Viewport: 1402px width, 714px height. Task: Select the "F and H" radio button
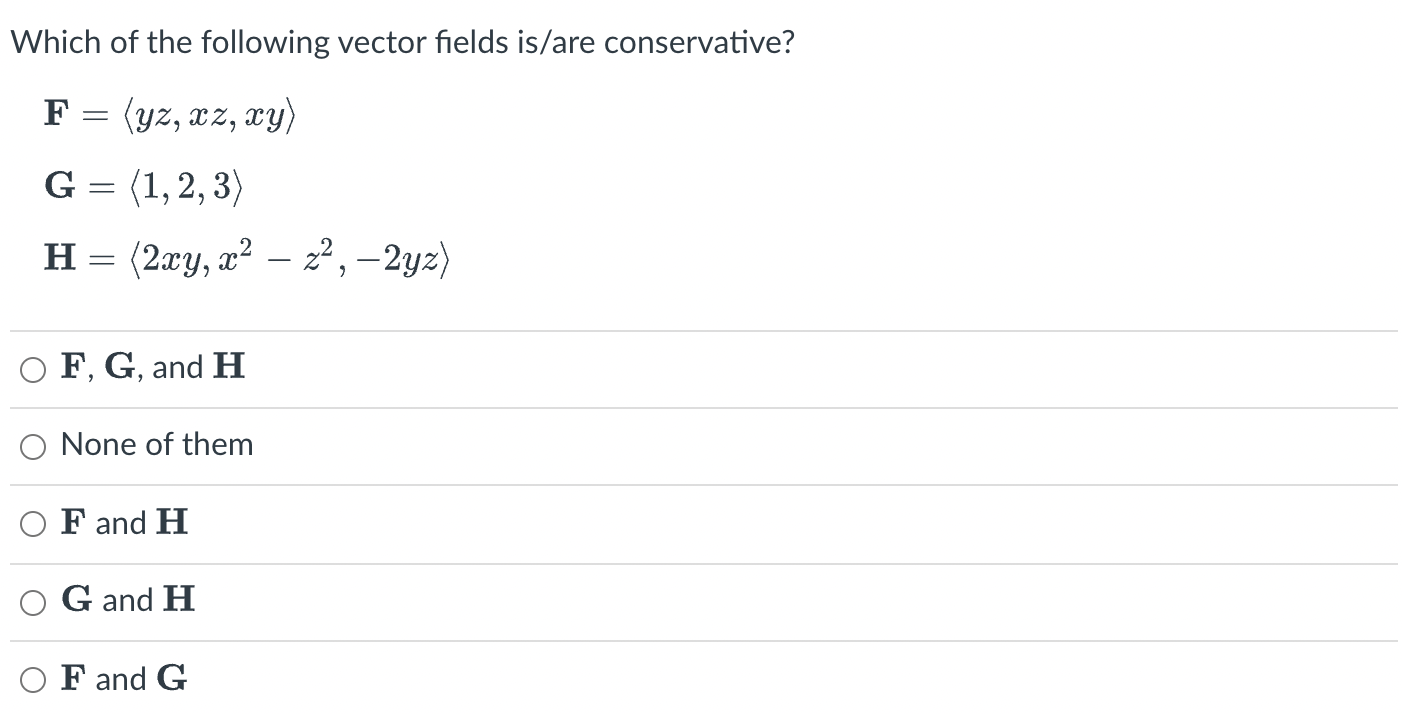point(33,525)
